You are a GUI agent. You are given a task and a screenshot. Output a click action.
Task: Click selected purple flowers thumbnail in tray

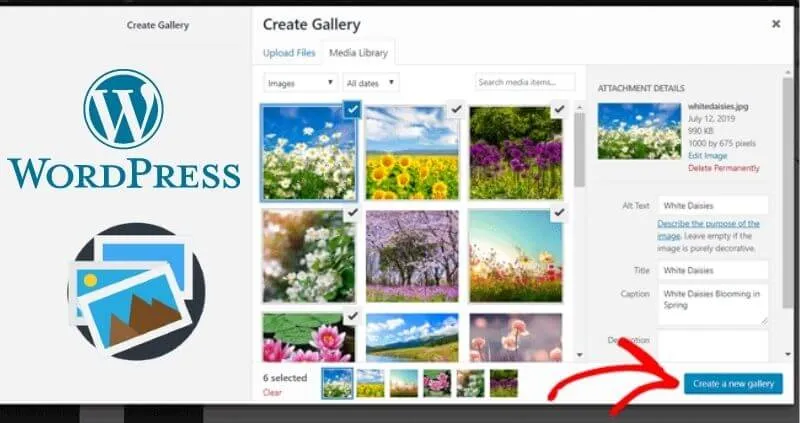504,383
